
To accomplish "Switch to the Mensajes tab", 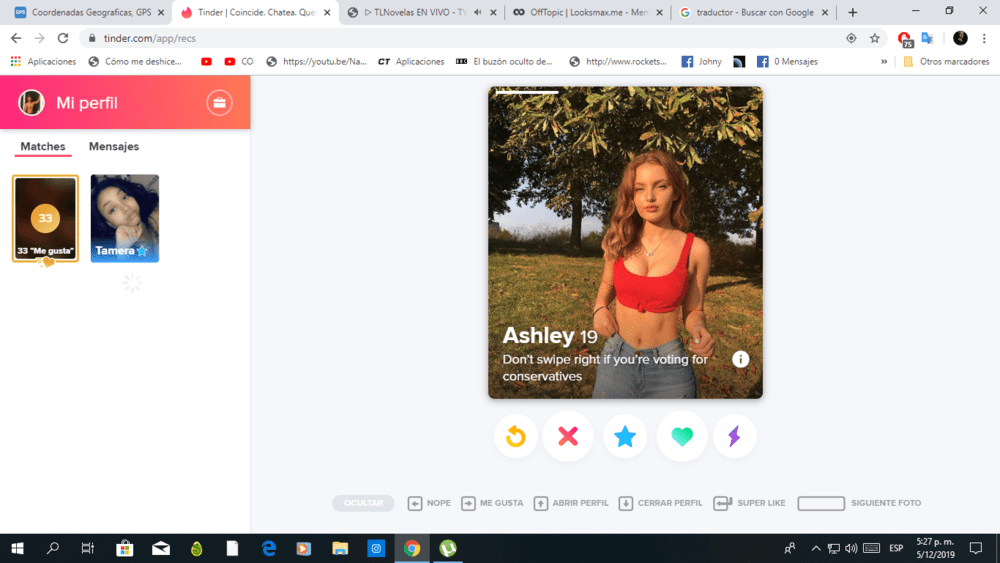I will pyautogui.click(x=114, y=146).
